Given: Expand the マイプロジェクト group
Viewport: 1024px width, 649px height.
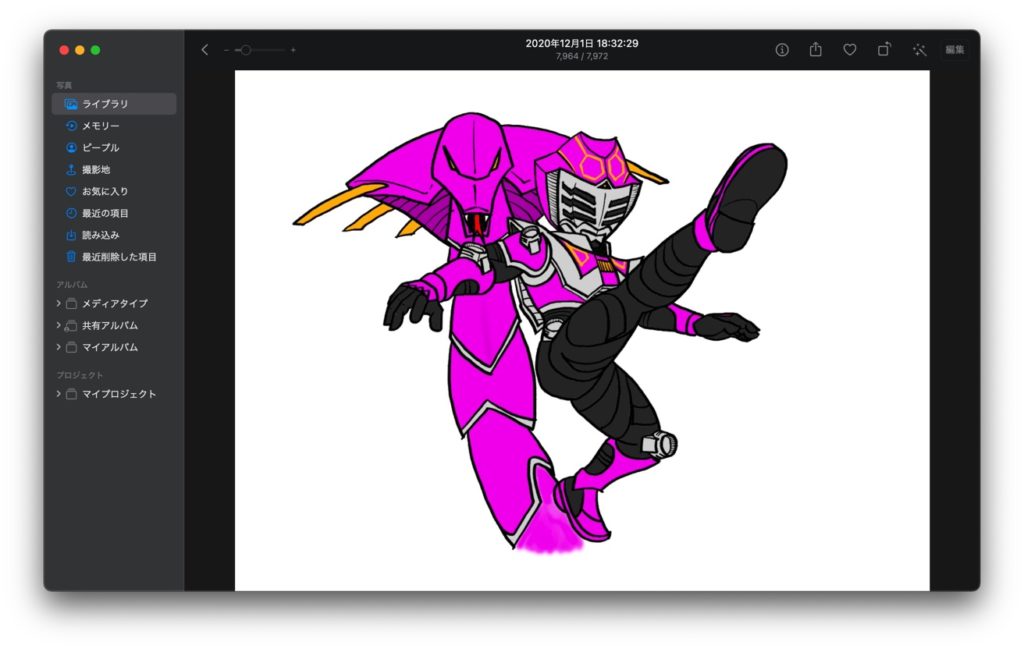Looking at the screenshot, I should pos(58,394).
